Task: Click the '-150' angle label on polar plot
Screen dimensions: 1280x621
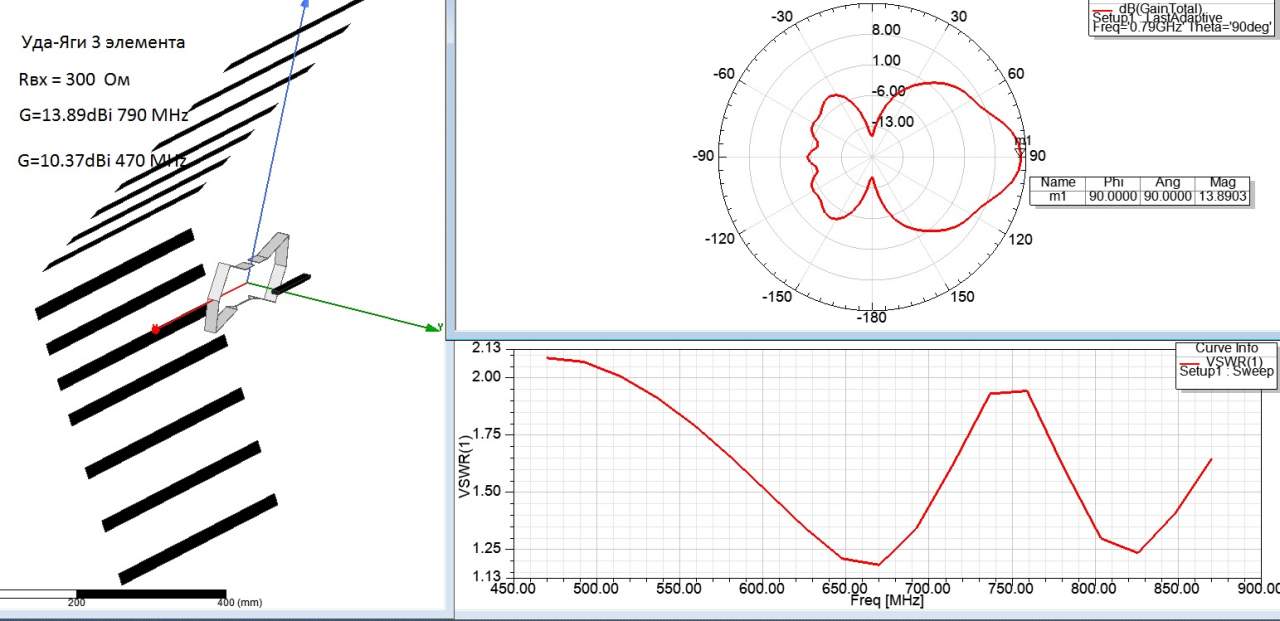Action: pos(777,297)
